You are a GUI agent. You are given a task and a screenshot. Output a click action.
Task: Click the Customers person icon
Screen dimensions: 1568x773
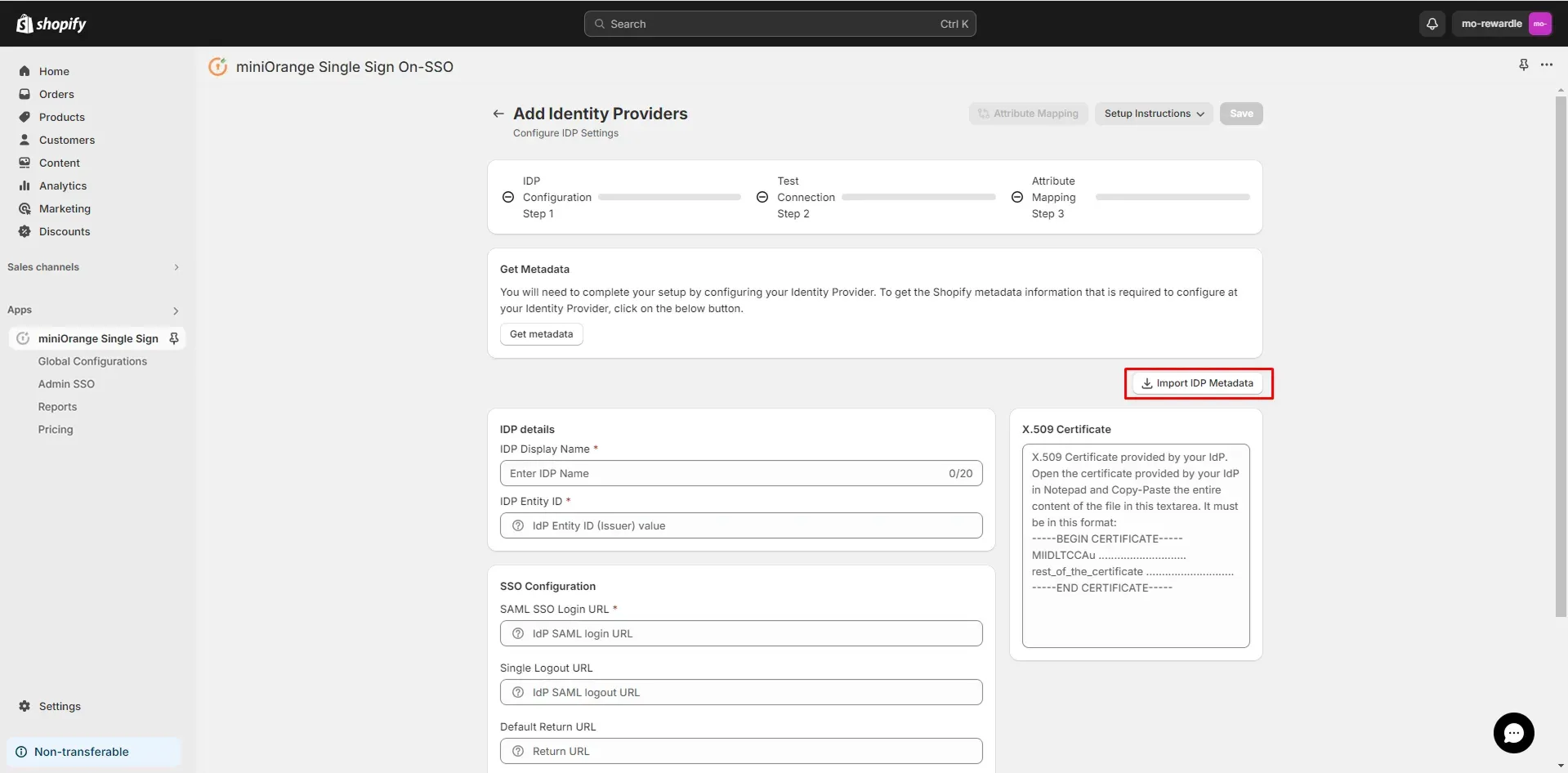click(x=25, y=140)
